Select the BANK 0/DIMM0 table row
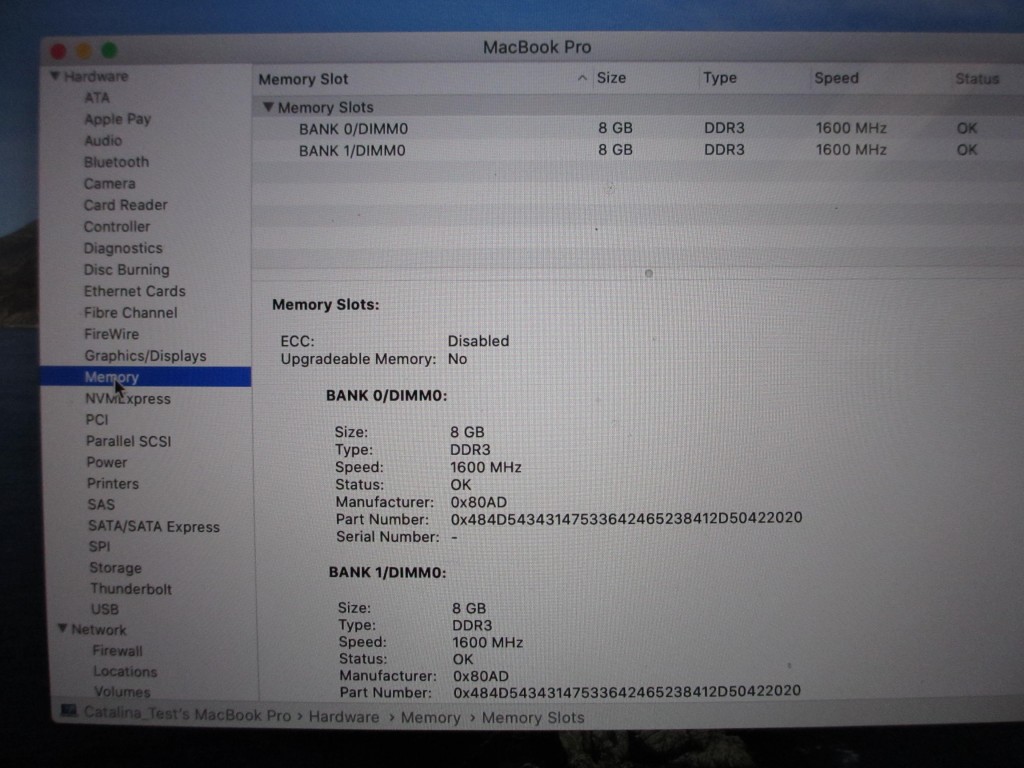Screen dimensions: 1024x768 pos(637,129)
